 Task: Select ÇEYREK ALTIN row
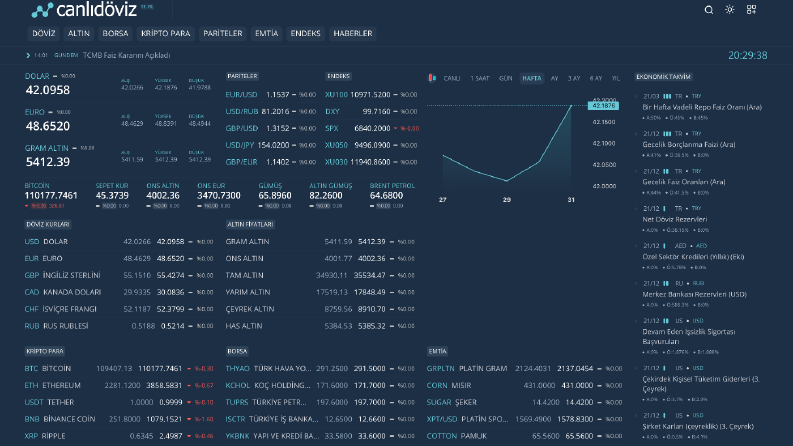(x=320, y=309)
